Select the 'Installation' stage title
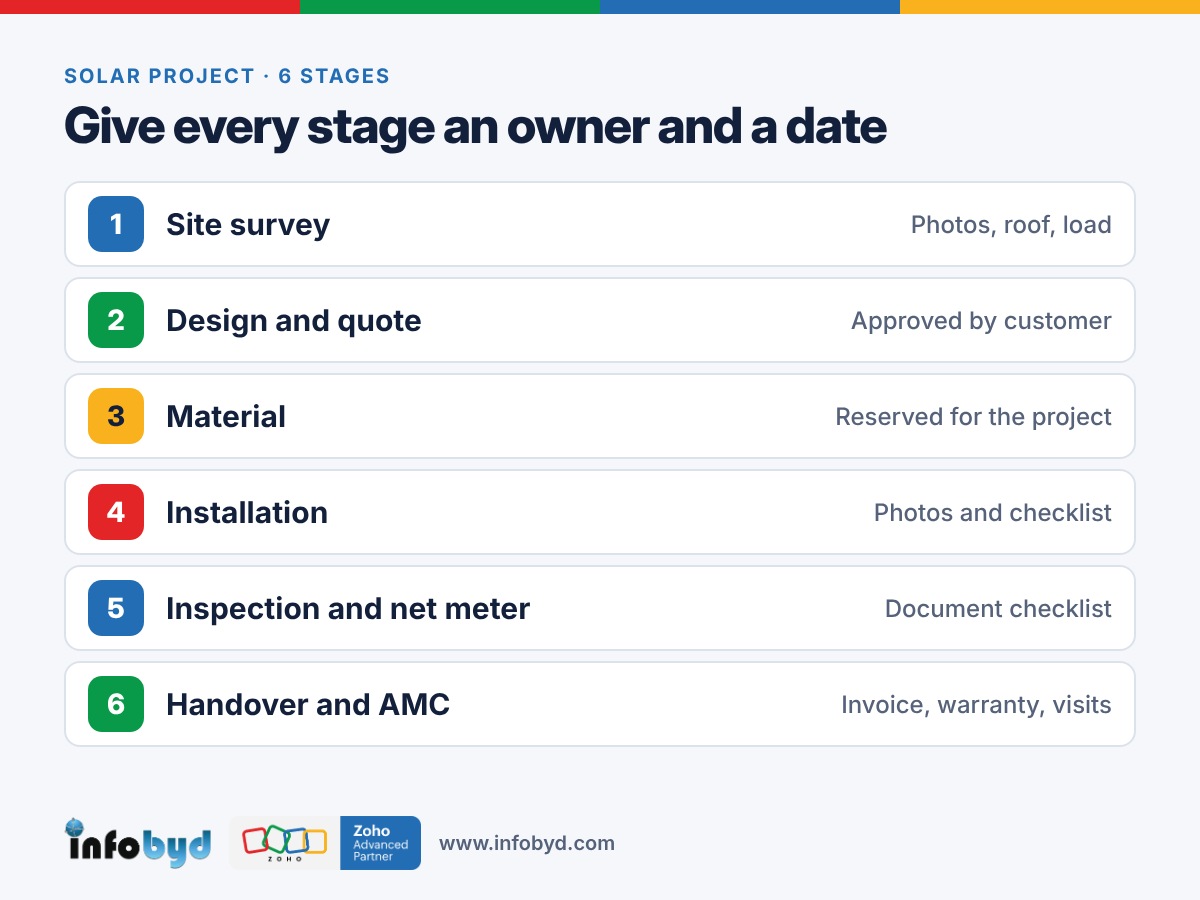This screenshot has width=1200, height=900. (247, 512)
